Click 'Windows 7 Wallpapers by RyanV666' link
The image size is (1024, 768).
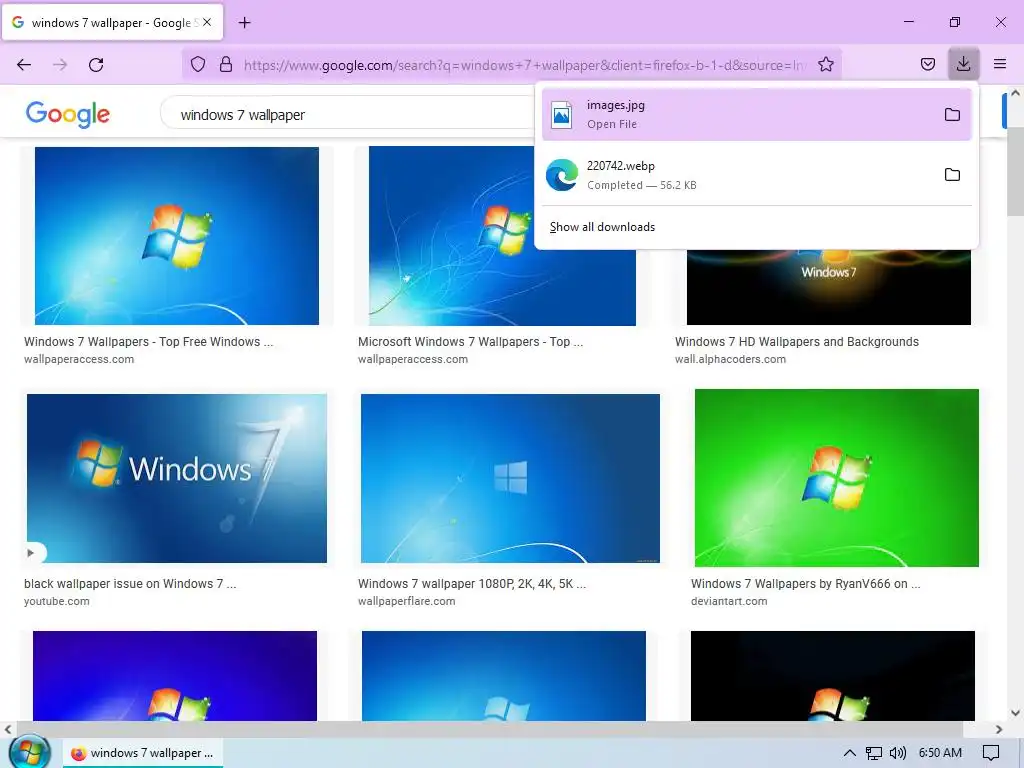[x=806, y=584]
